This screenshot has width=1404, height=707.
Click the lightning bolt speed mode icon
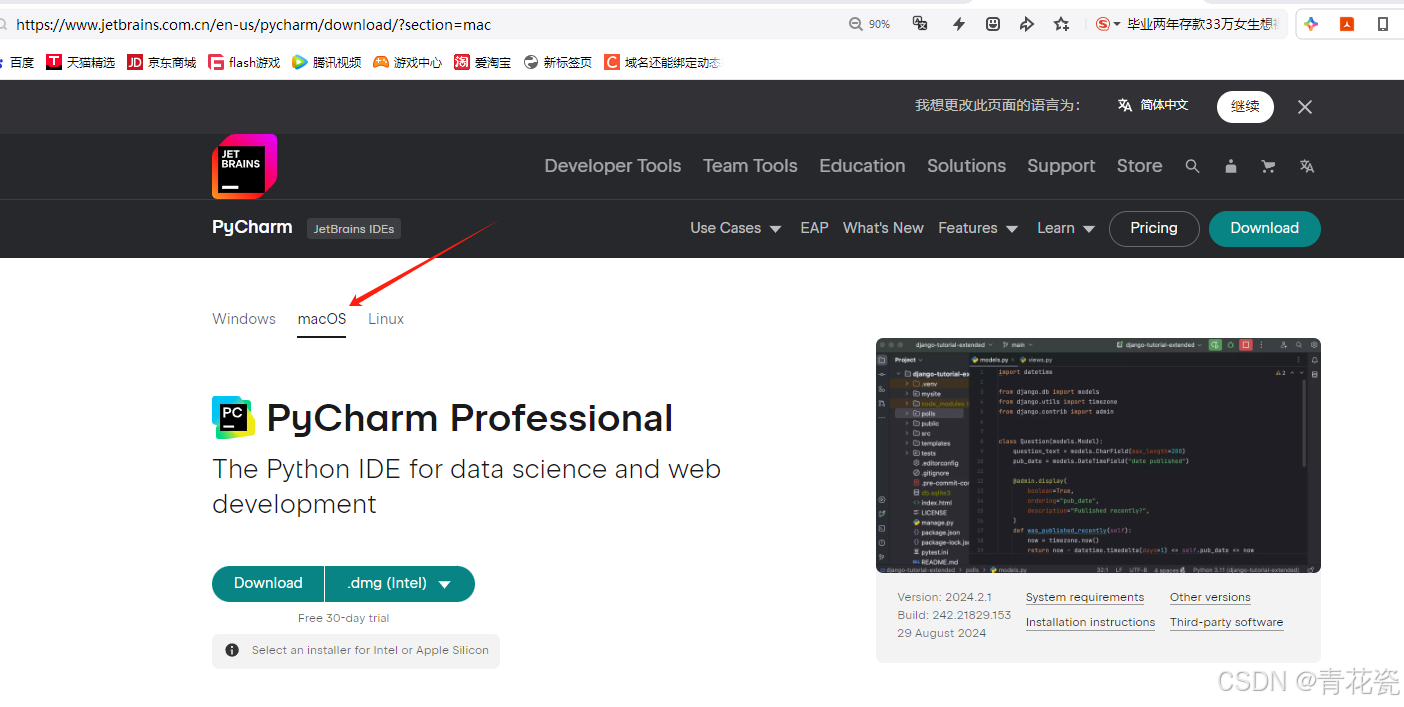tap(958, 24)
